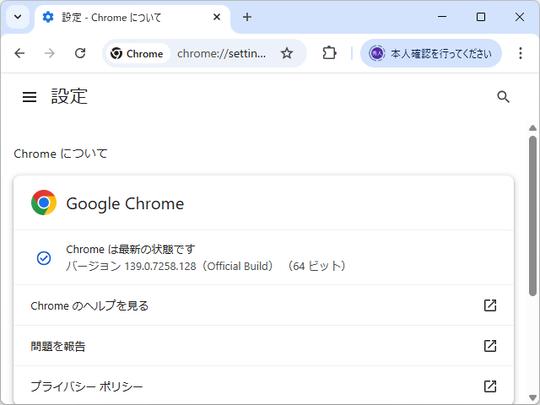Click the Chrome site info chip

pos(137,53)
